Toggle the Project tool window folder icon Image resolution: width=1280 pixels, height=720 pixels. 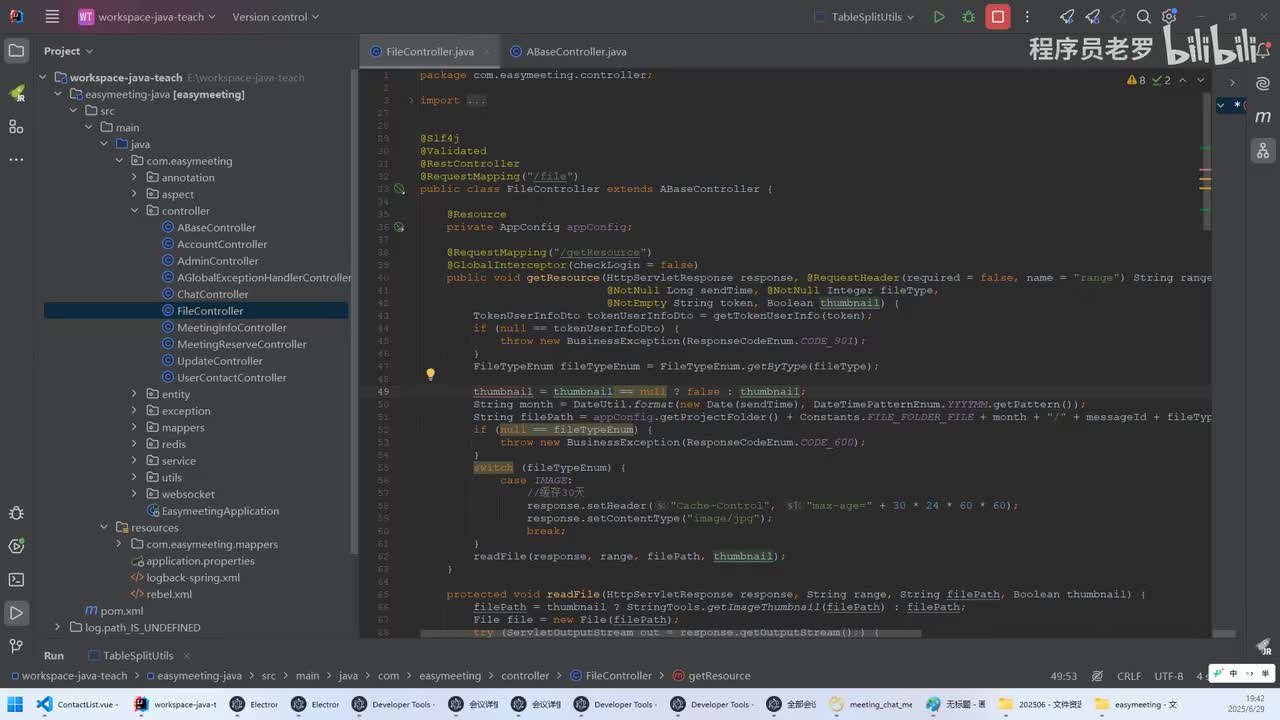[16, 51]
